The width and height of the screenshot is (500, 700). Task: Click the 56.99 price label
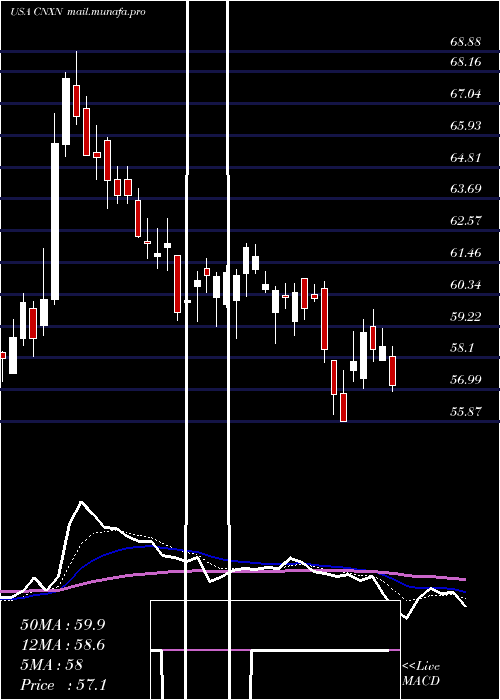[x=466, y=380]
